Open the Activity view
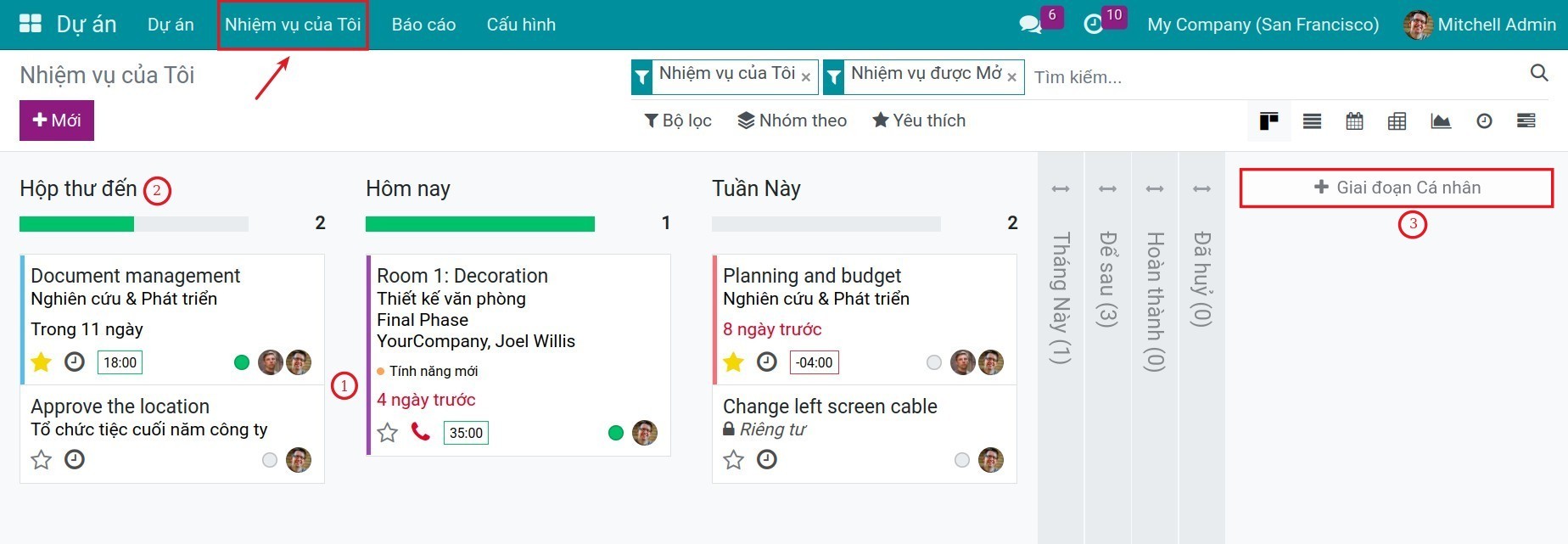Image resolution: width=1568 pixels, height=544 pixels. [x=1484, y=121]
